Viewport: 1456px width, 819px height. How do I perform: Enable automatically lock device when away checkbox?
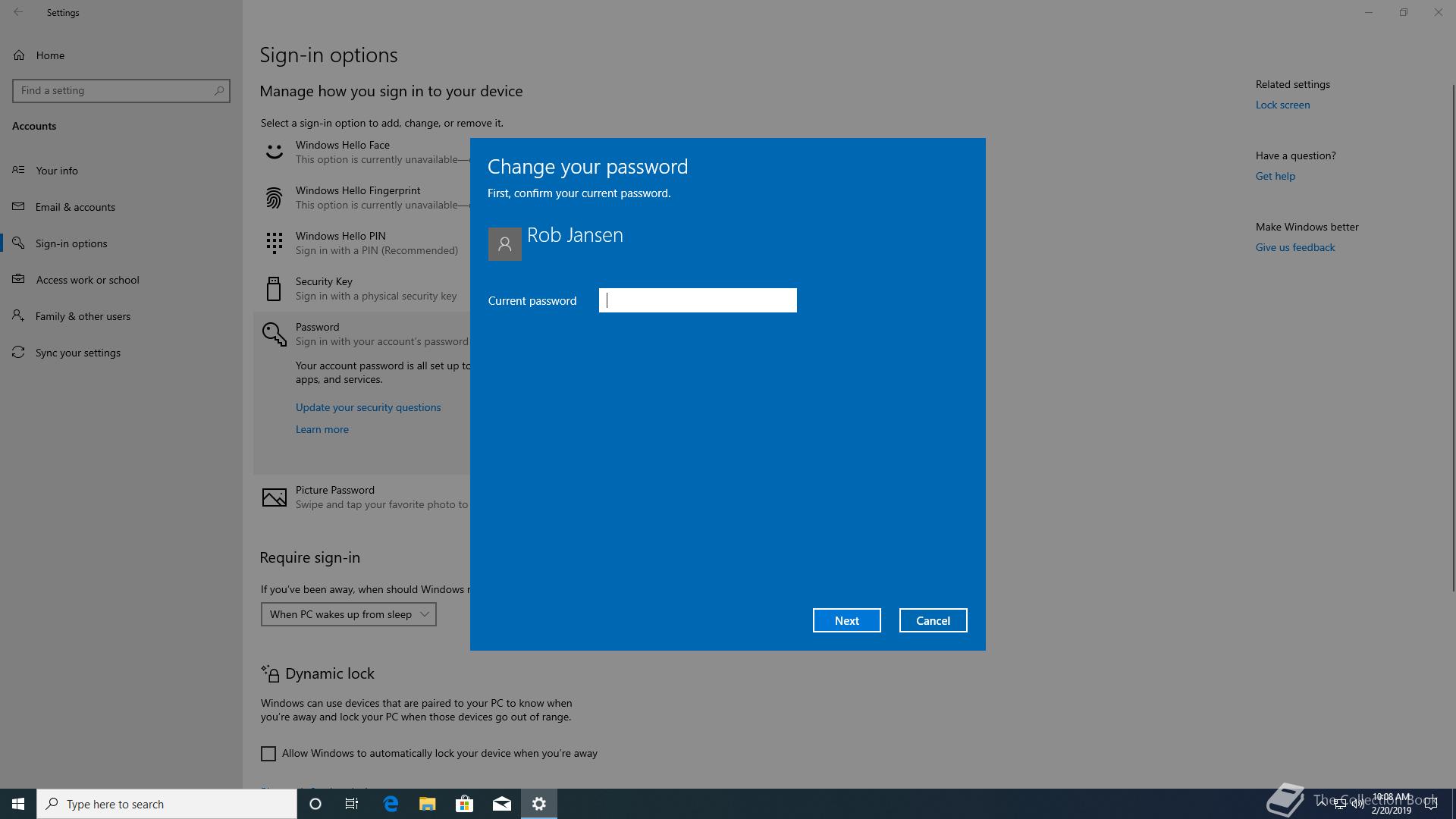click(x=268, y=754)
